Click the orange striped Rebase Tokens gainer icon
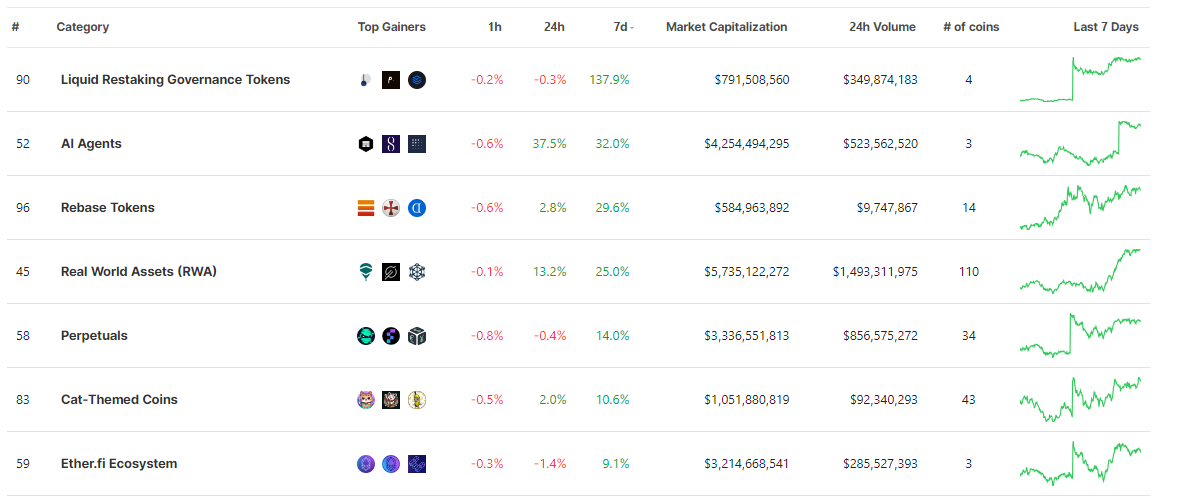1198x498 pixels. coord(366,208)
